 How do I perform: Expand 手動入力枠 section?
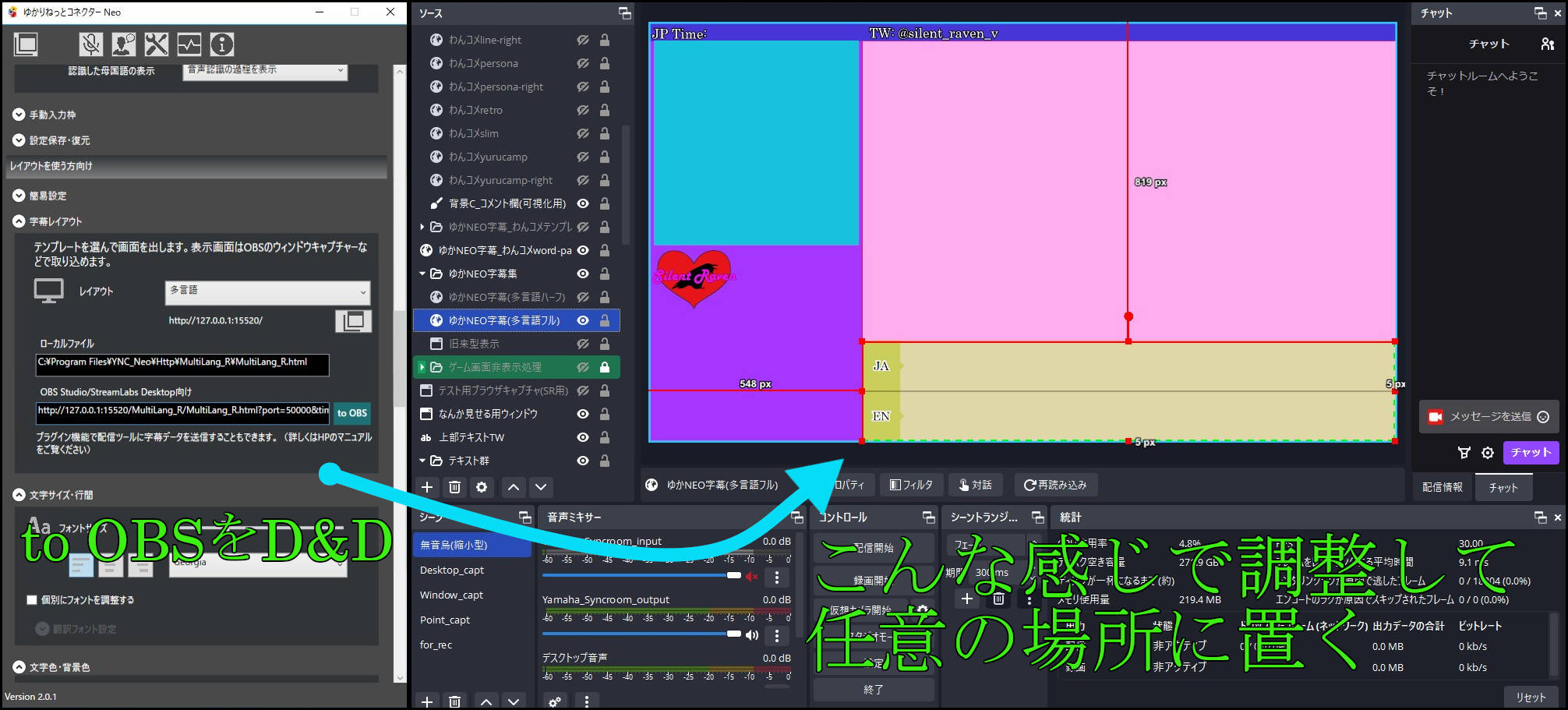tap(19, 115)
